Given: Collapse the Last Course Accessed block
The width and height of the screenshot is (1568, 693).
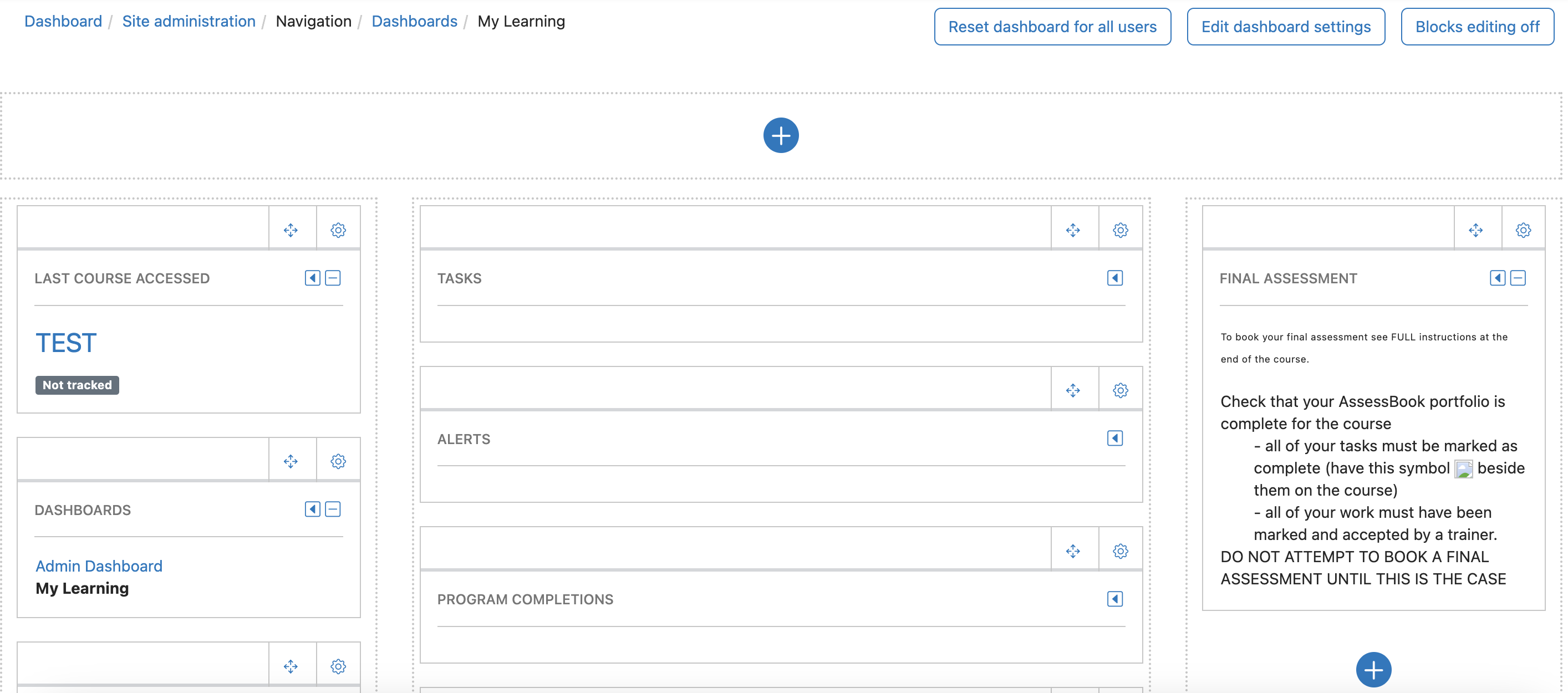Looking at the screenshot, I should 333,278.
